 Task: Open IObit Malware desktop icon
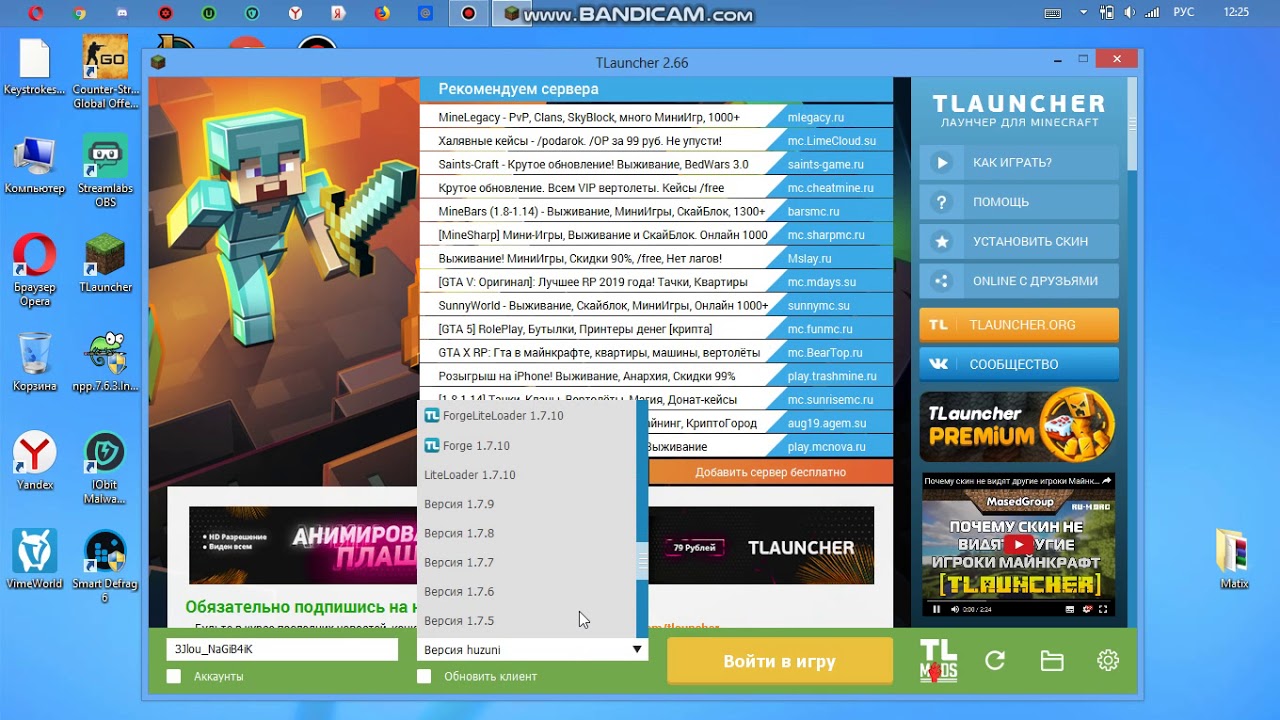point(105,468)
